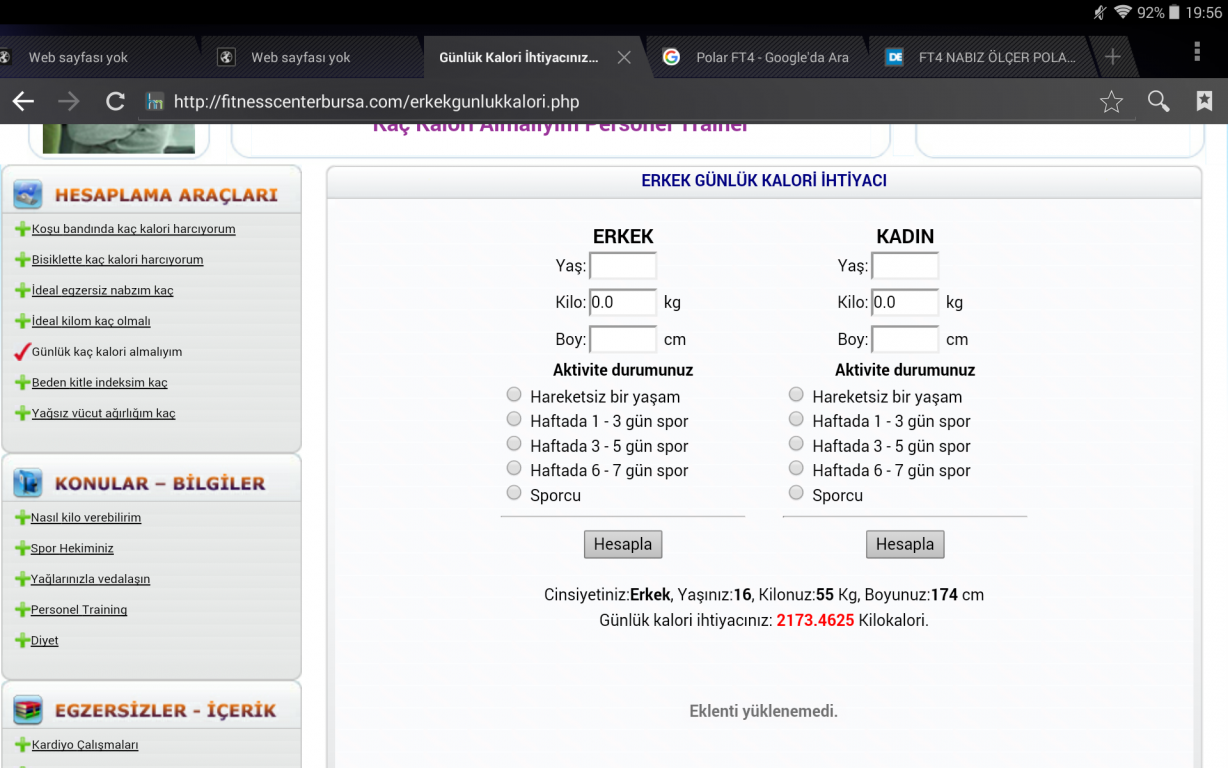Open İdeal kilom kaç olmalı link
The image size is (1228, 768).
(91, 322)
